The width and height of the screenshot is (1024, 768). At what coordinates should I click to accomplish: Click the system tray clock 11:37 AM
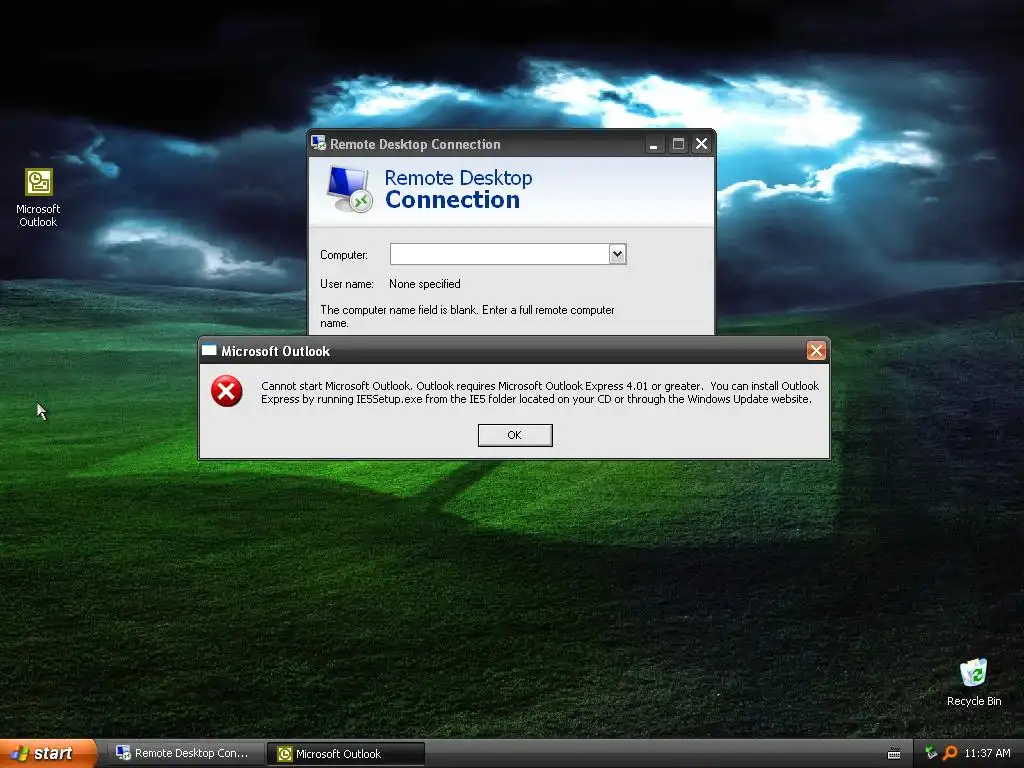tap(987, 753)
